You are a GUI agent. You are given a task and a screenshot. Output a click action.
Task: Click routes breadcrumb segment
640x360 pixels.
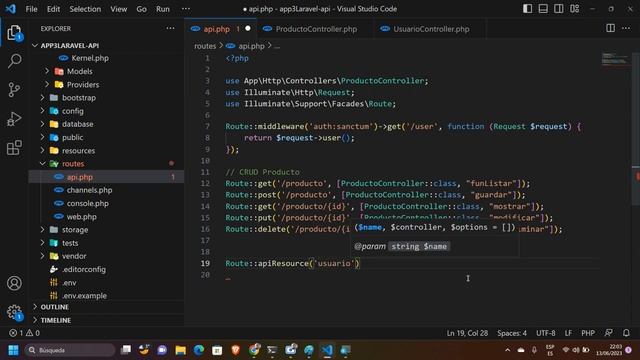click(205, 46)
